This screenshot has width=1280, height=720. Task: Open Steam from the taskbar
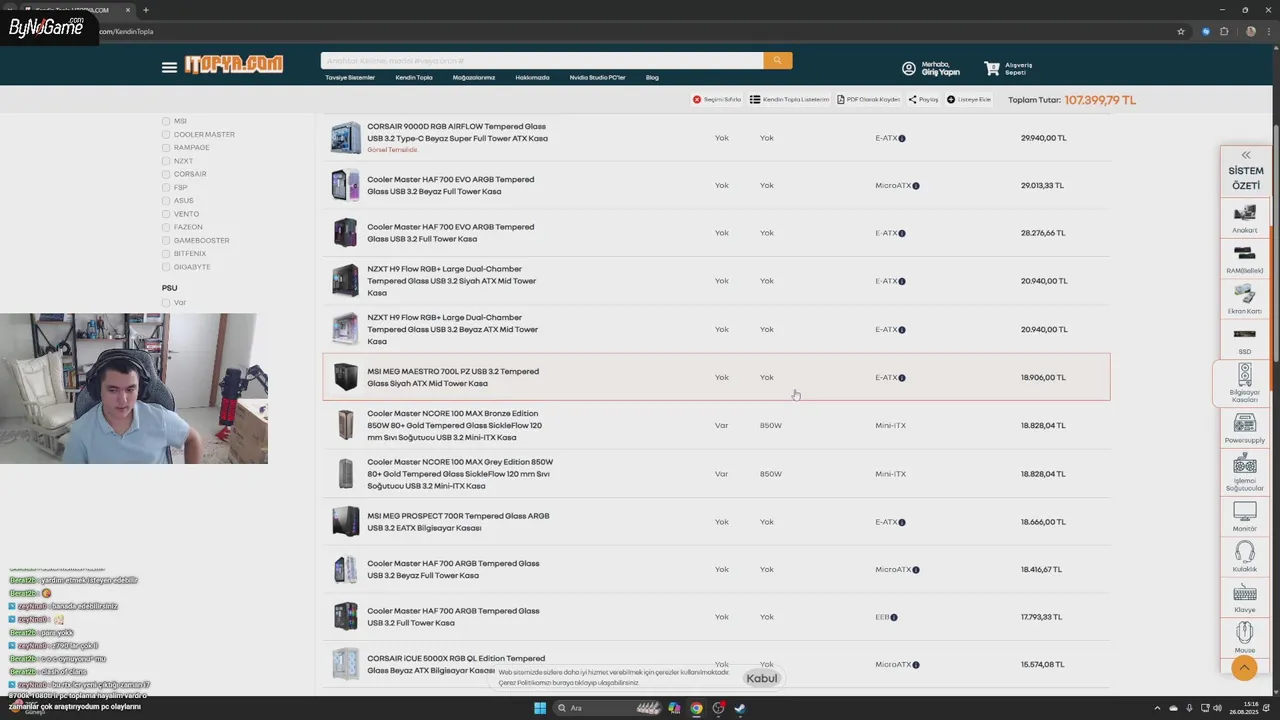coord(740,708)
